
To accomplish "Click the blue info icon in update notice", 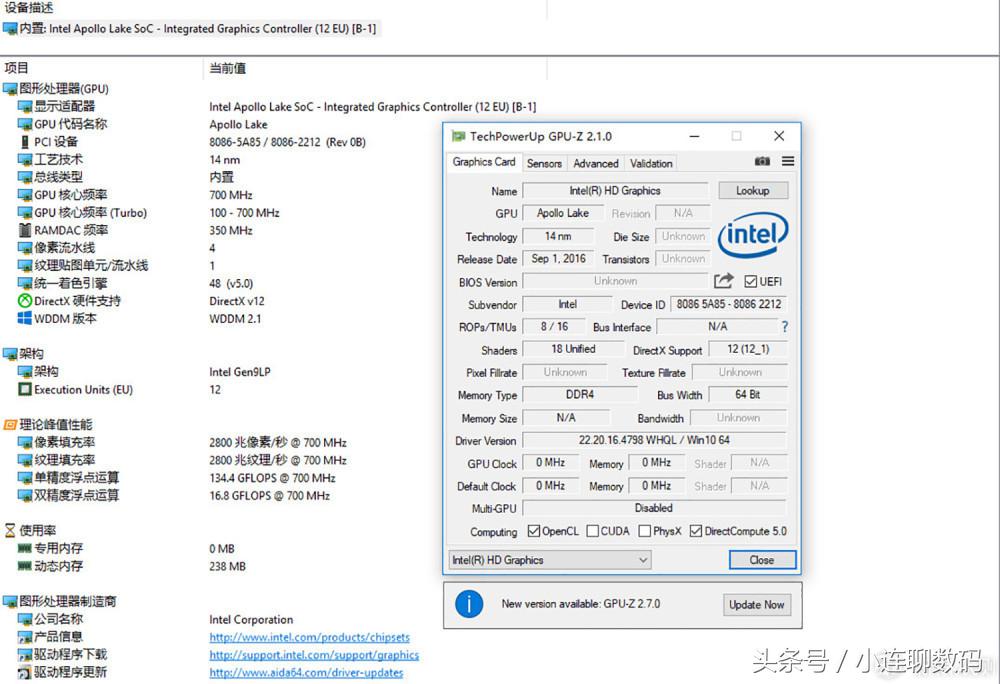I will coord(469,603).
